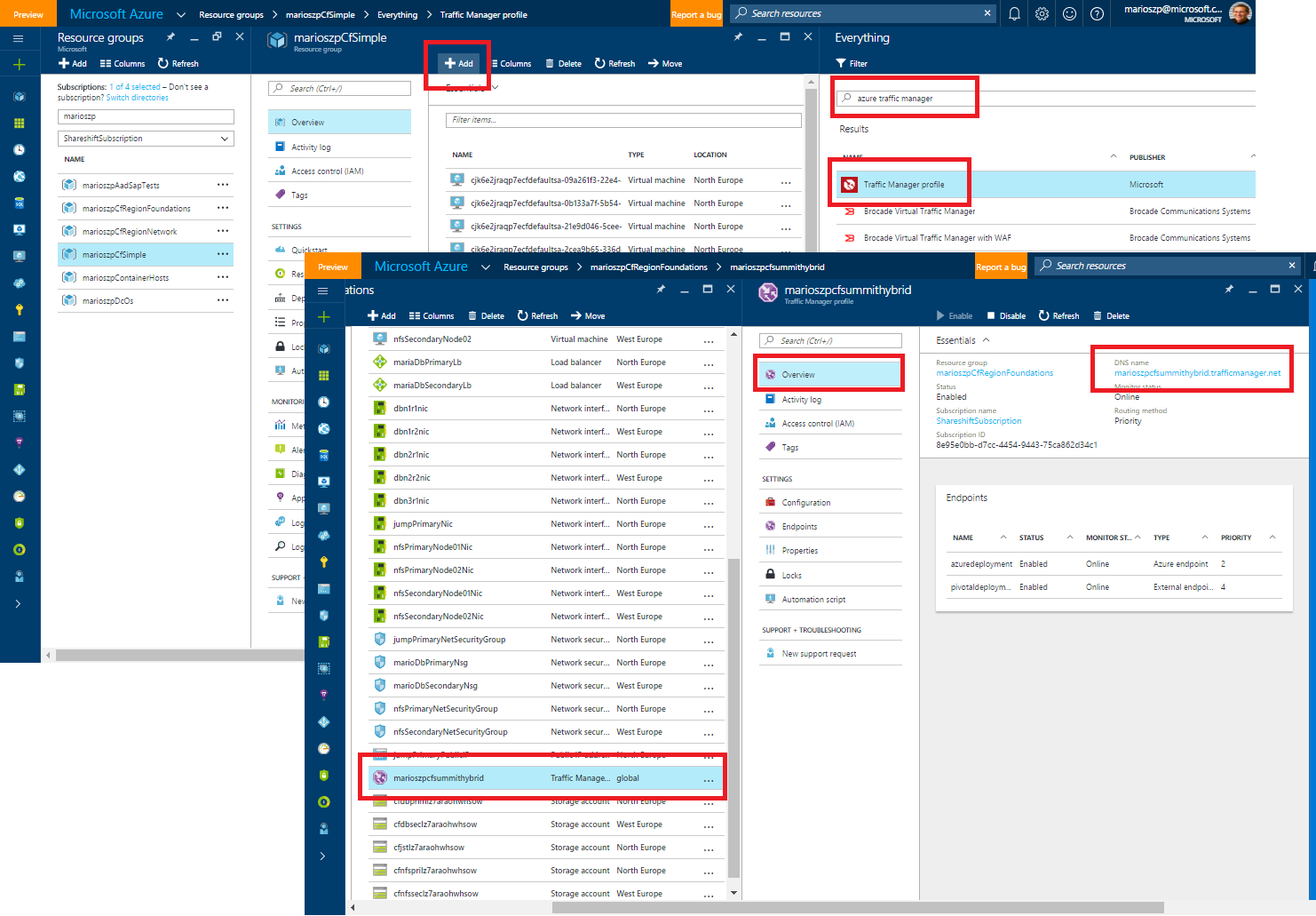Select Brocade Virtual Traffic Manager with WAF

1046,238
